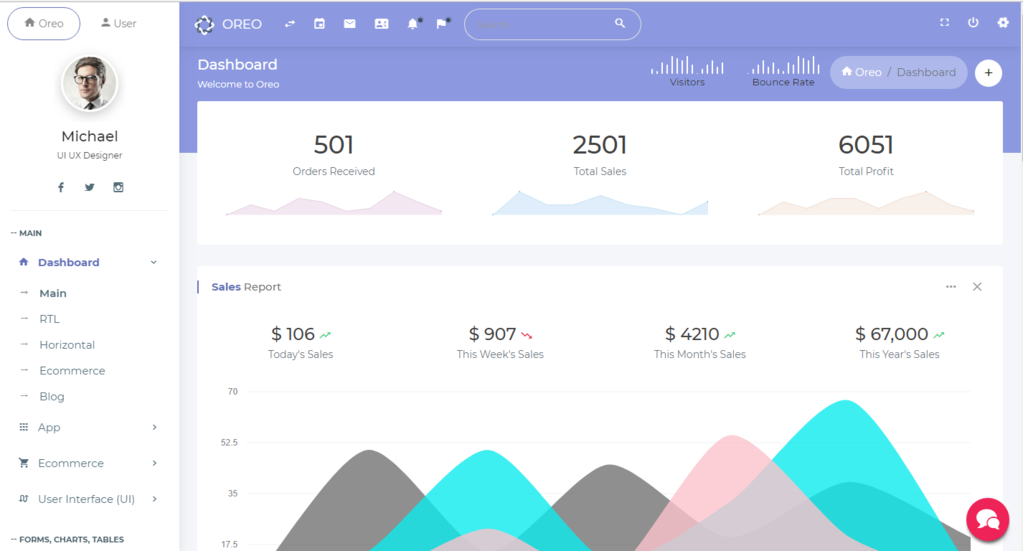Click the Total Sales 2501 value
Viewport: 1023px width, 551px height.
pyautogui.click(x=600, y=145)
